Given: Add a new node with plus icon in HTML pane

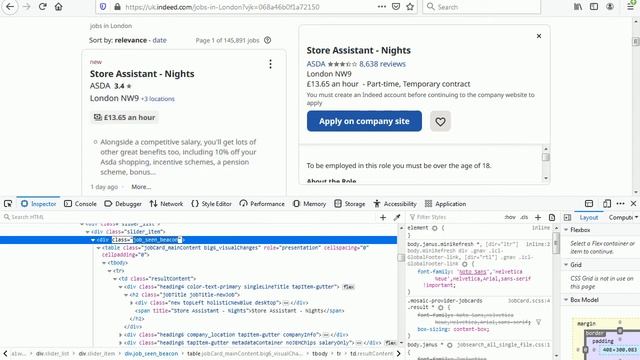Looking at the screenshot, I should pos(383,217).
